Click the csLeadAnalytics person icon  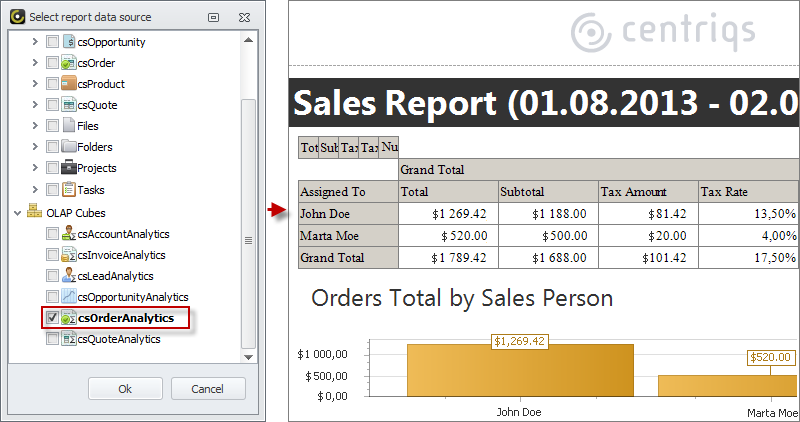pos(68,276)
